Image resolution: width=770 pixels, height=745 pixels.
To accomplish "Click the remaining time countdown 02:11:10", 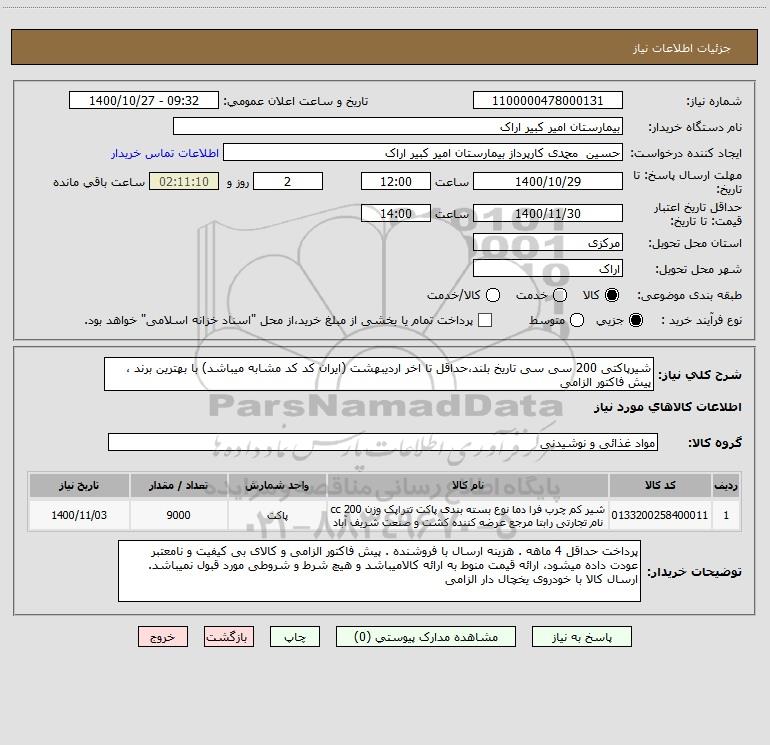I will tap(184, 181).
